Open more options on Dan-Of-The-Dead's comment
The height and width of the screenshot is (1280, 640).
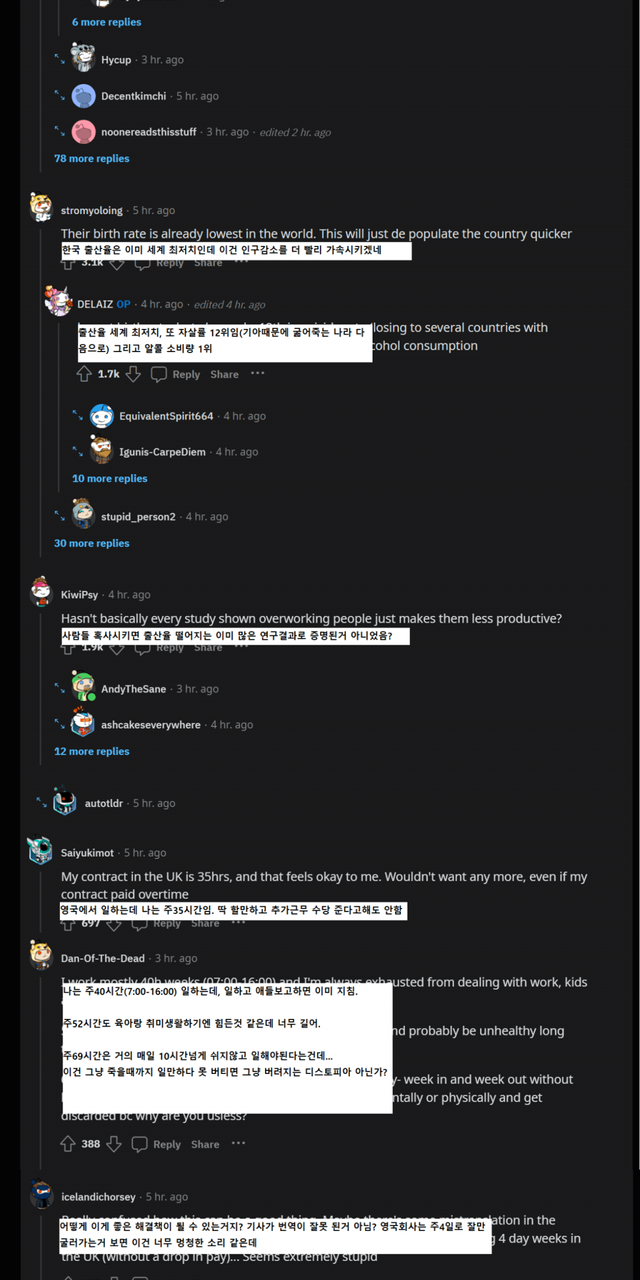click(239, 1144)
